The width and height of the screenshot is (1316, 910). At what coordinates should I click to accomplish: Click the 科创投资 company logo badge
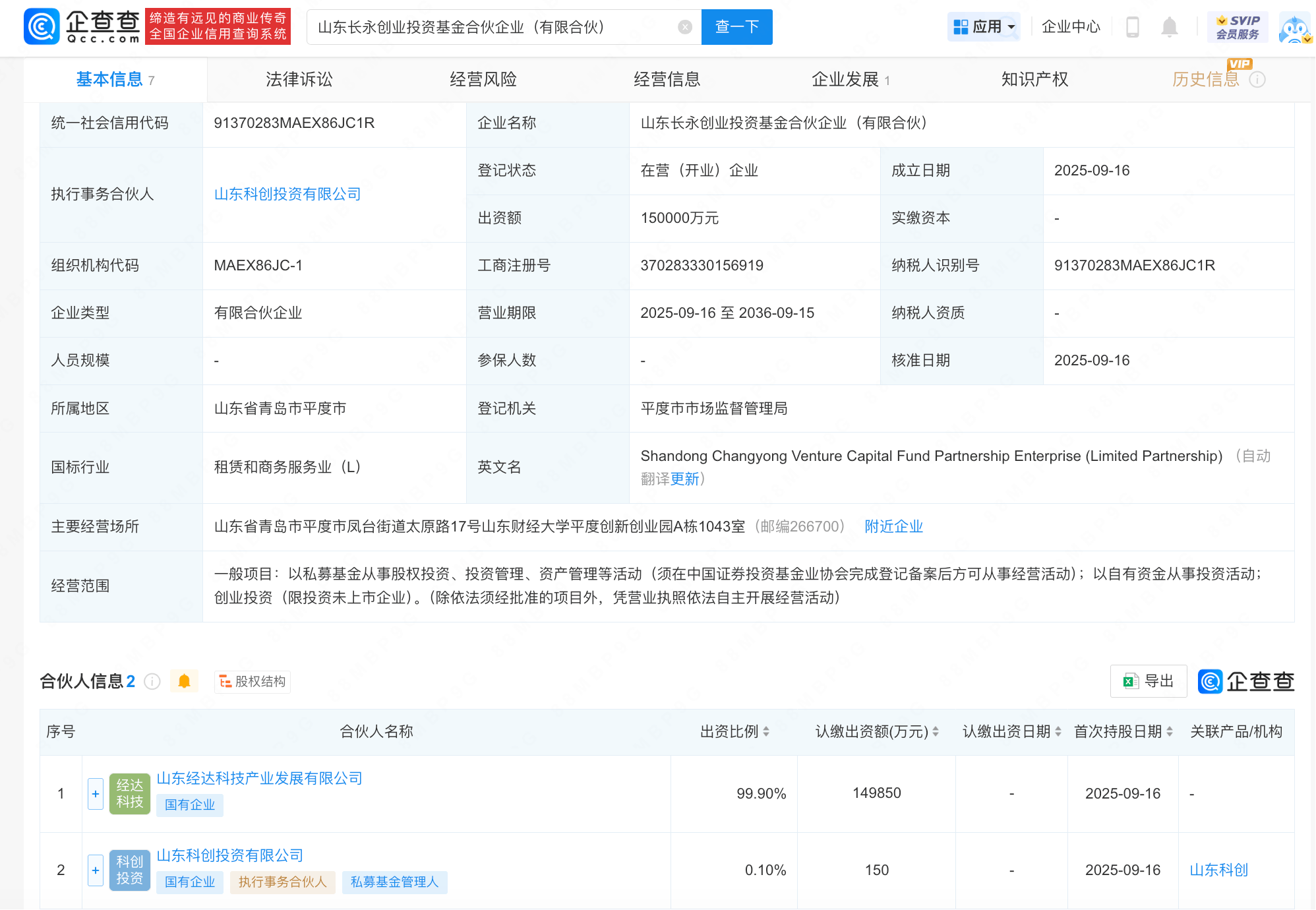click(130, 870)
